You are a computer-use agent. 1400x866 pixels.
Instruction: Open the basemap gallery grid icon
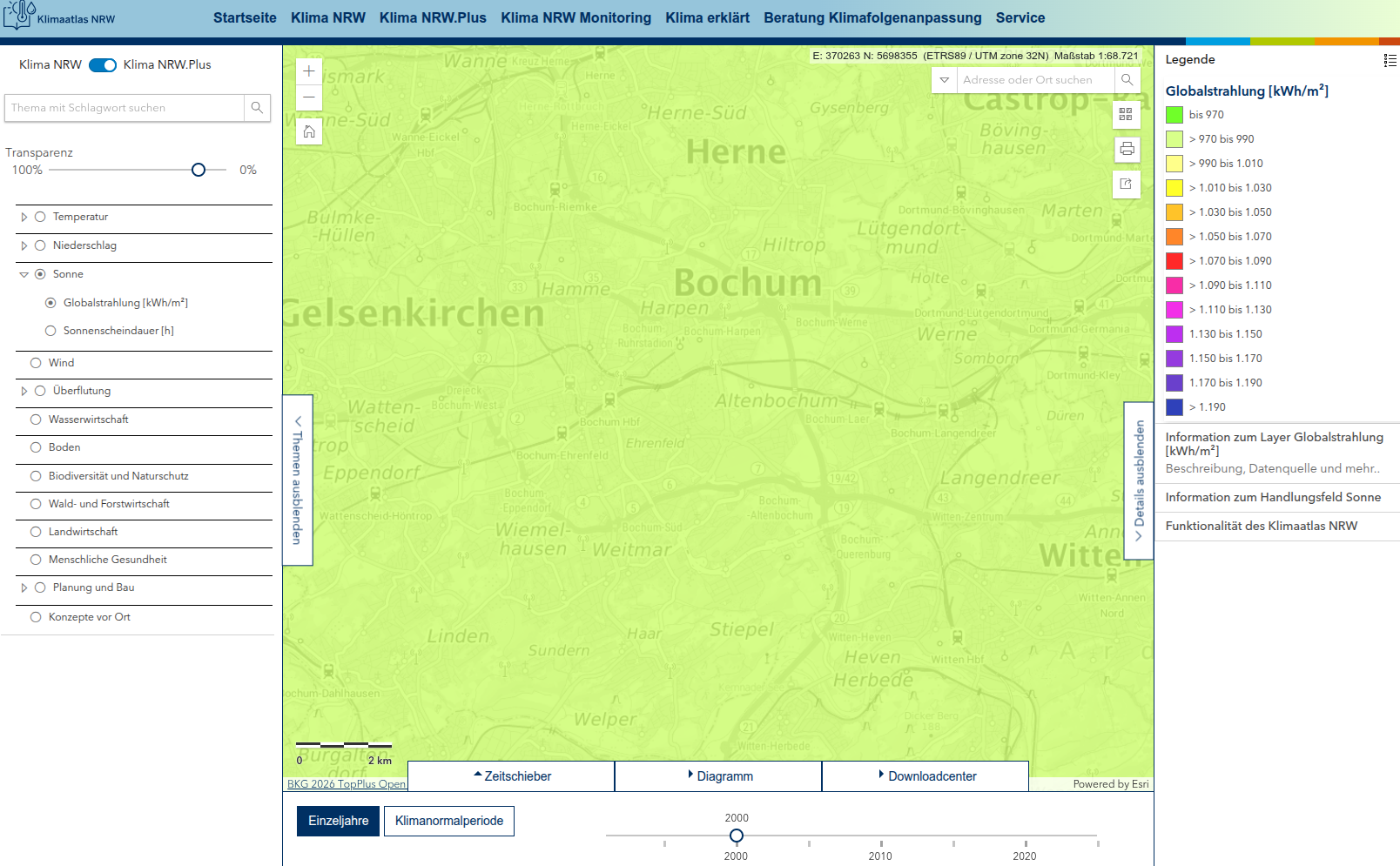coord(1126,114)
